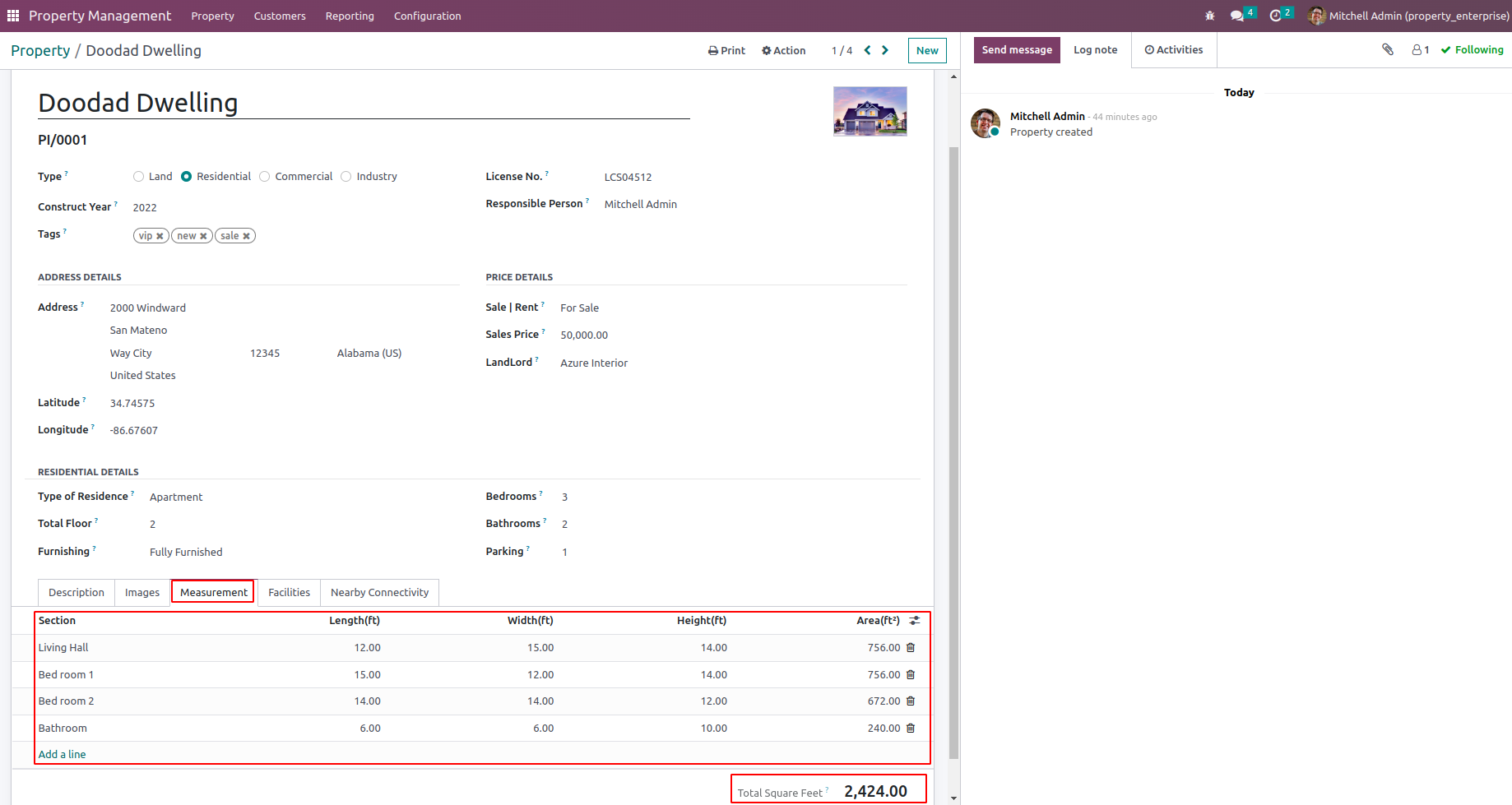Open the activities clock icon in navbar
Viewport: 1512px width, 805px height.
tap(1275, 16)
